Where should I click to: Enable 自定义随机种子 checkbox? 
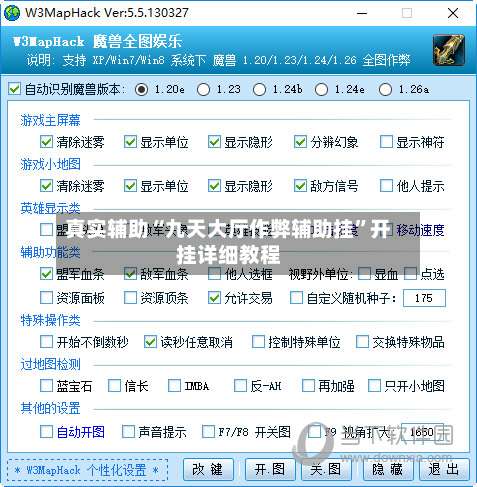pos(296,298)
